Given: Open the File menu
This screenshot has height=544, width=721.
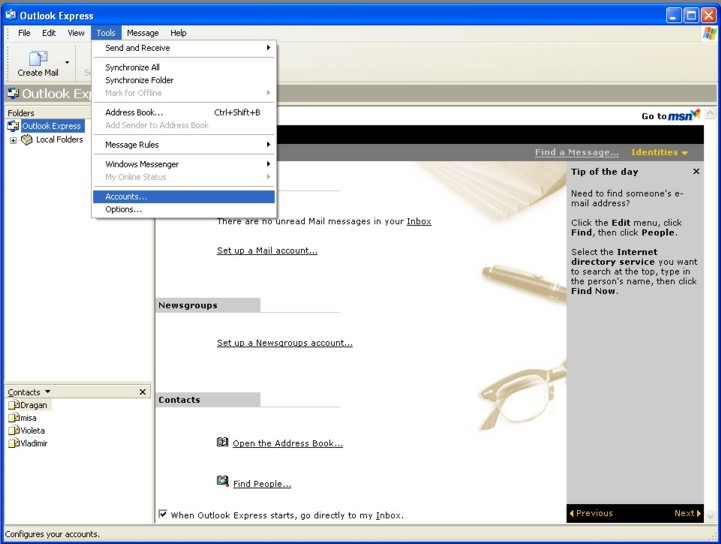Looking at the screenshot, I should pos(24,33).
